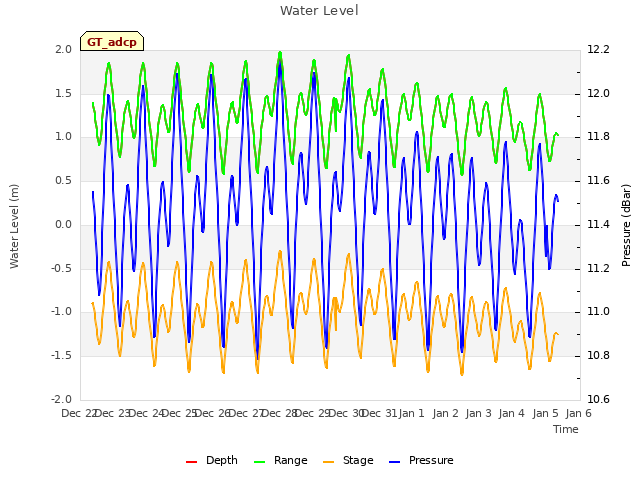640x480 pixels.
Task: Click the -1.0 water level axis value
Action: click(x=61, y=312)
